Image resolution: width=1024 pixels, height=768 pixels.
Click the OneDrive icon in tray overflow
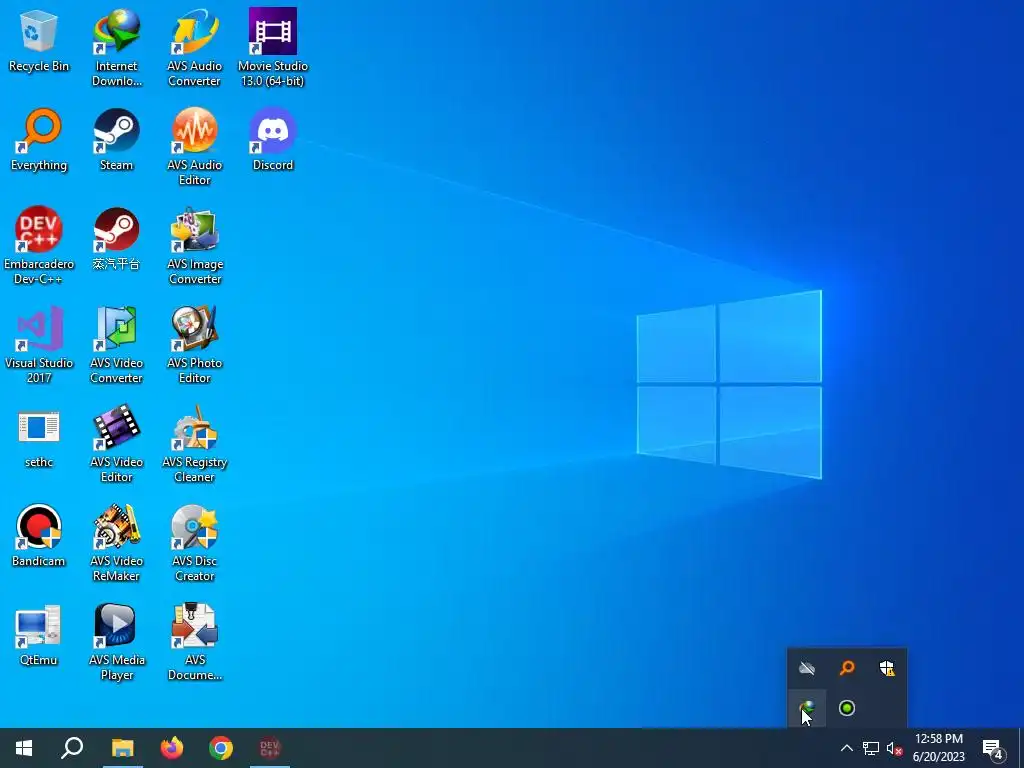click(807, 668)
